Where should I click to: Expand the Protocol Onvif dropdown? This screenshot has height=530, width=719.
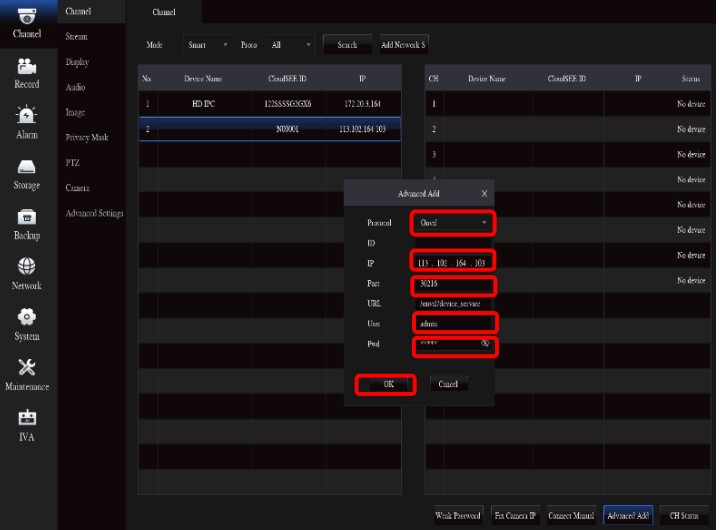click(x=453, y=222)
